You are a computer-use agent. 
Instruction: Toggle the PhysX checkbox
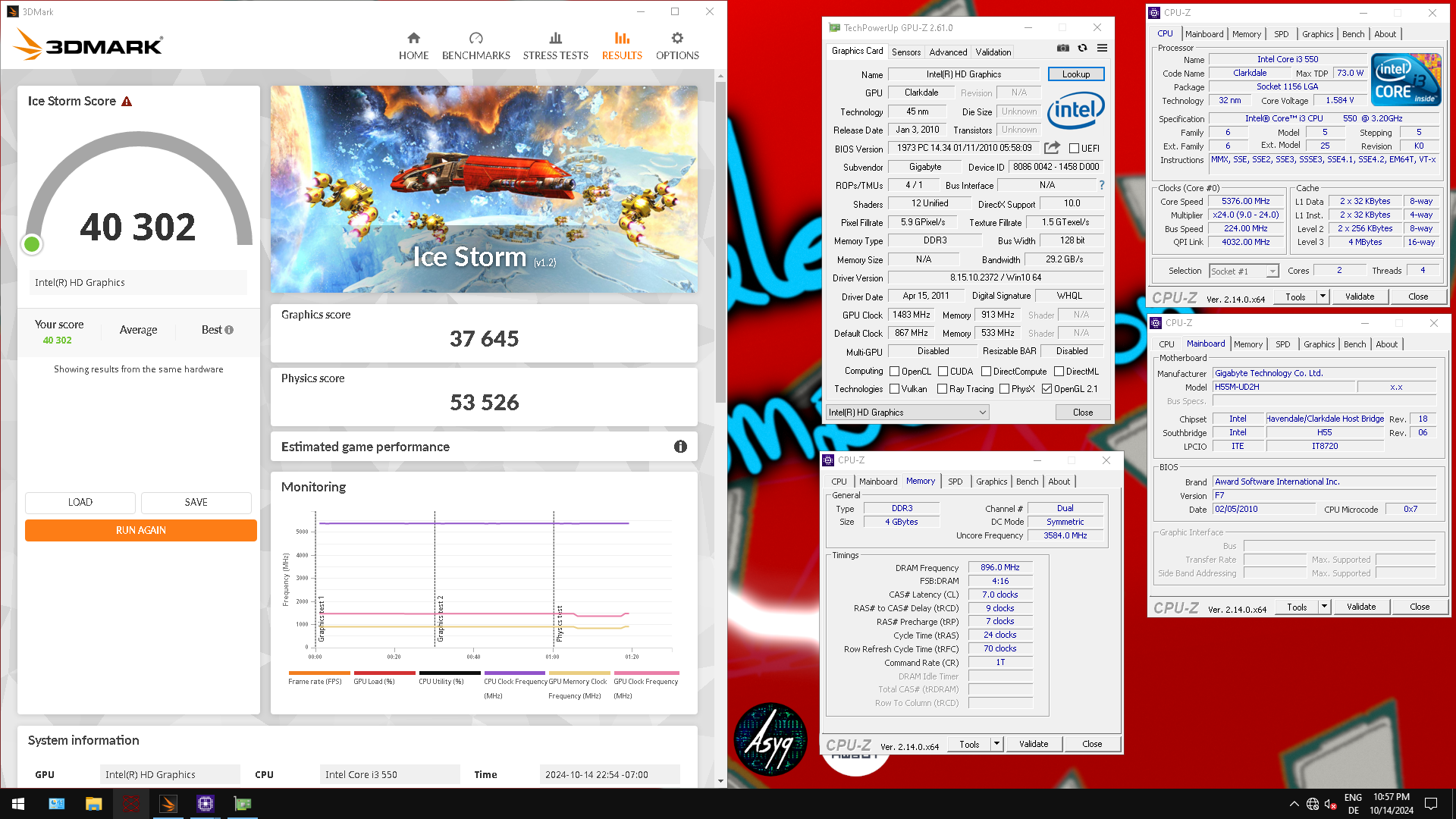click(x=1004, y=389)
